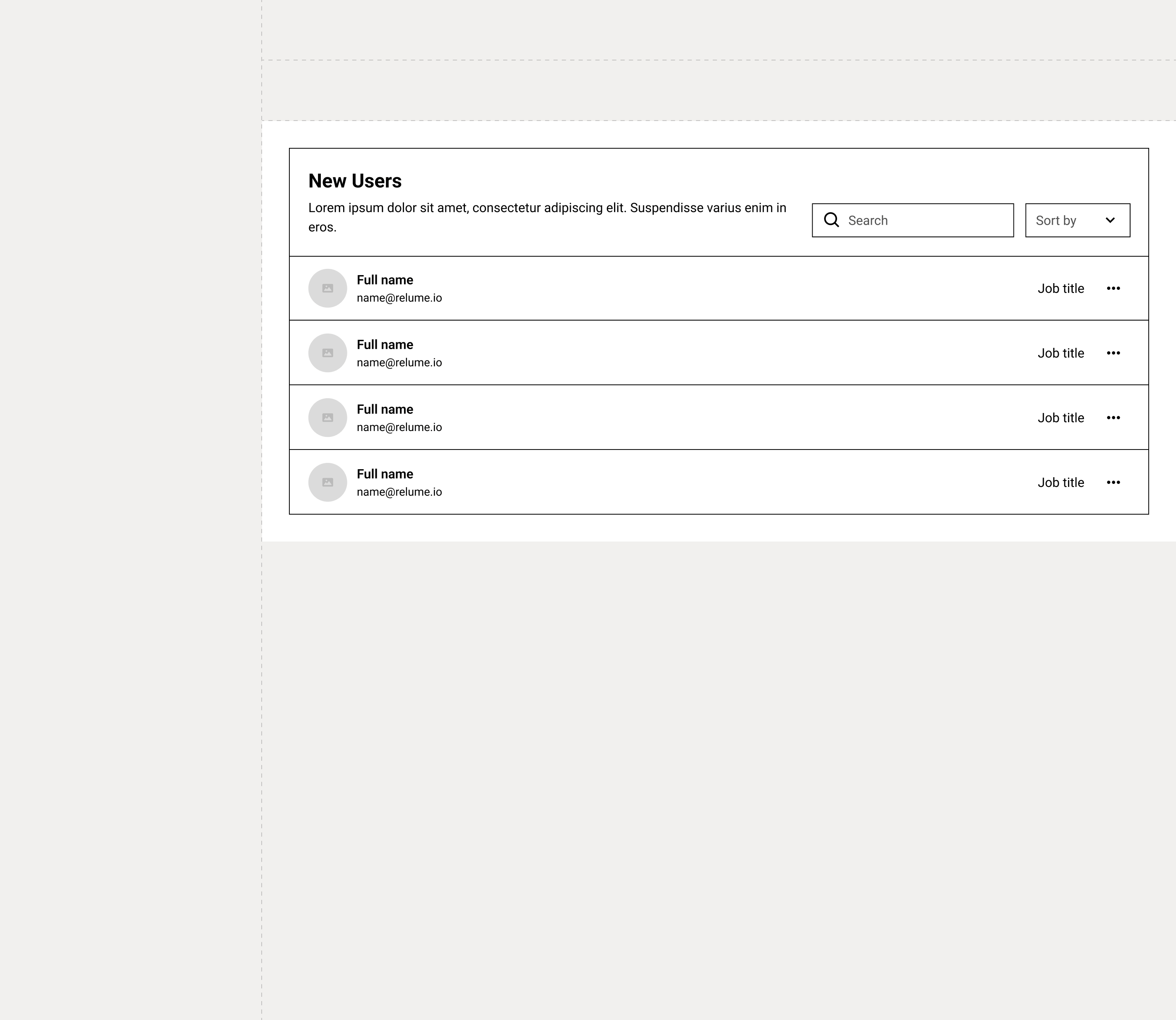This screenshot has width=1176, height=1020.
Task: Click the third user's avatar placeholder
Action: [x=328, y=418]
